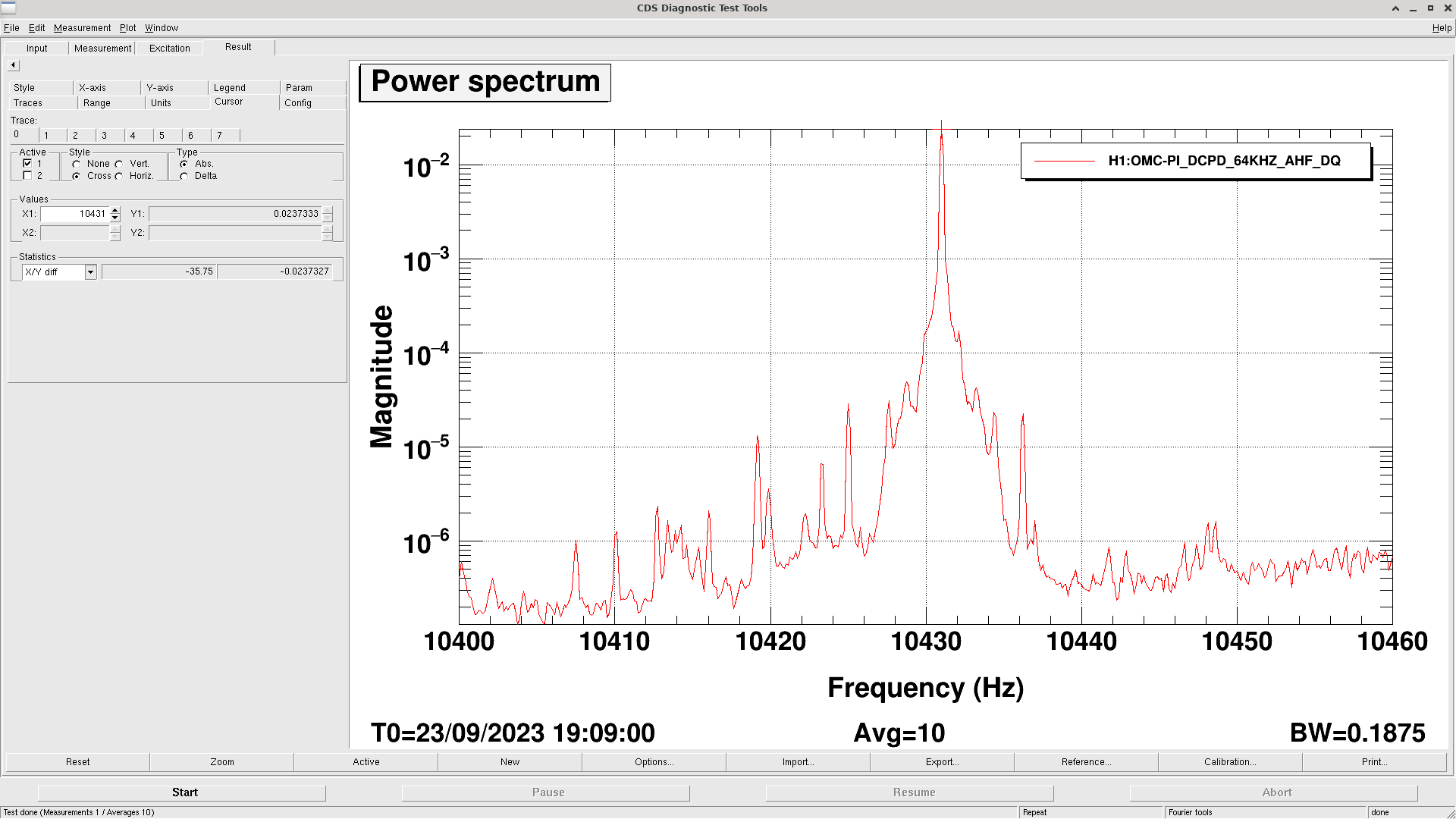1456x819 pixels.
Task: Select trace tab 0
Action: click(x=24, y=134)
